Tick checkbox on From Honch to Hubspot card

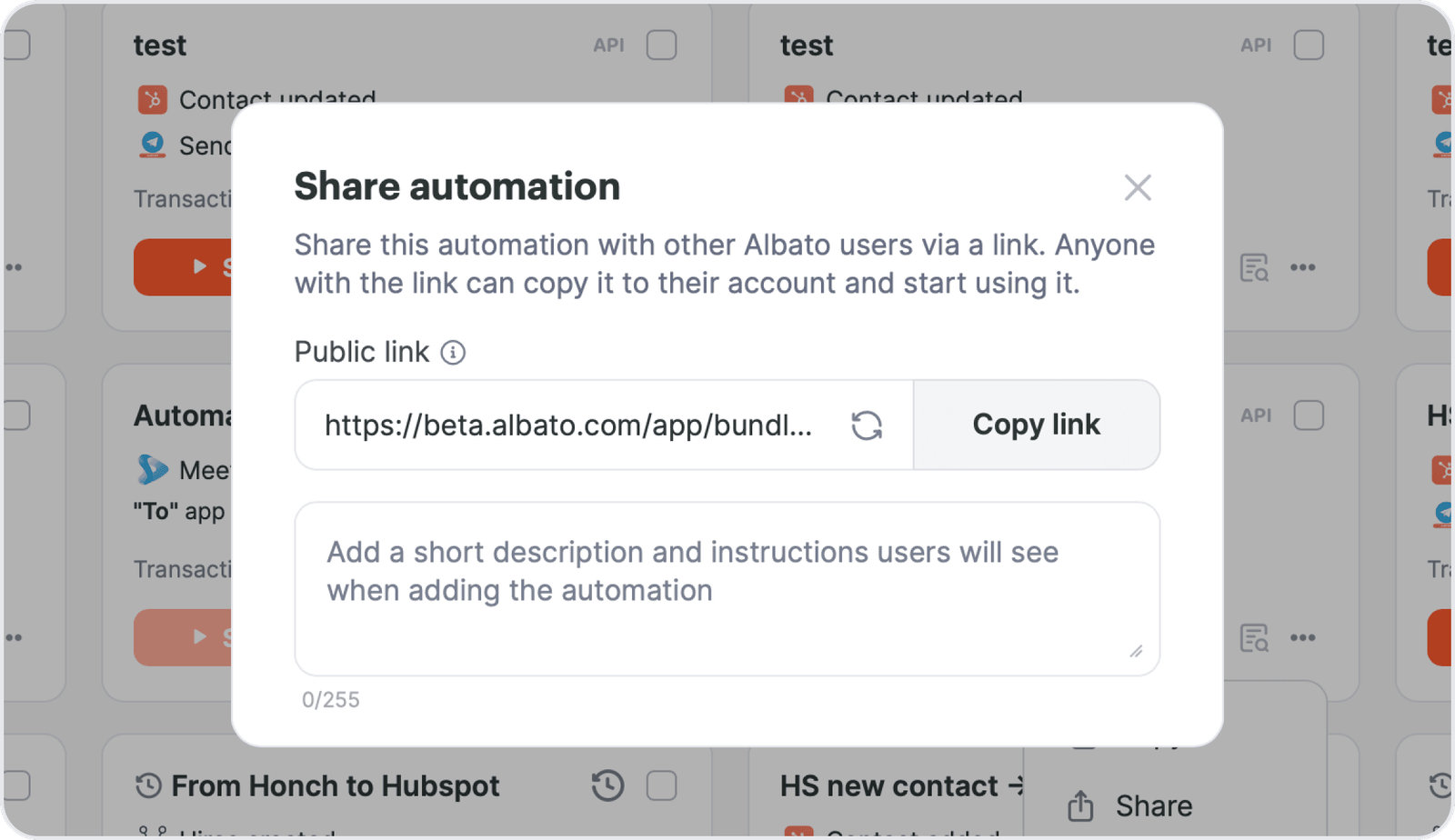tap(662, 785)
